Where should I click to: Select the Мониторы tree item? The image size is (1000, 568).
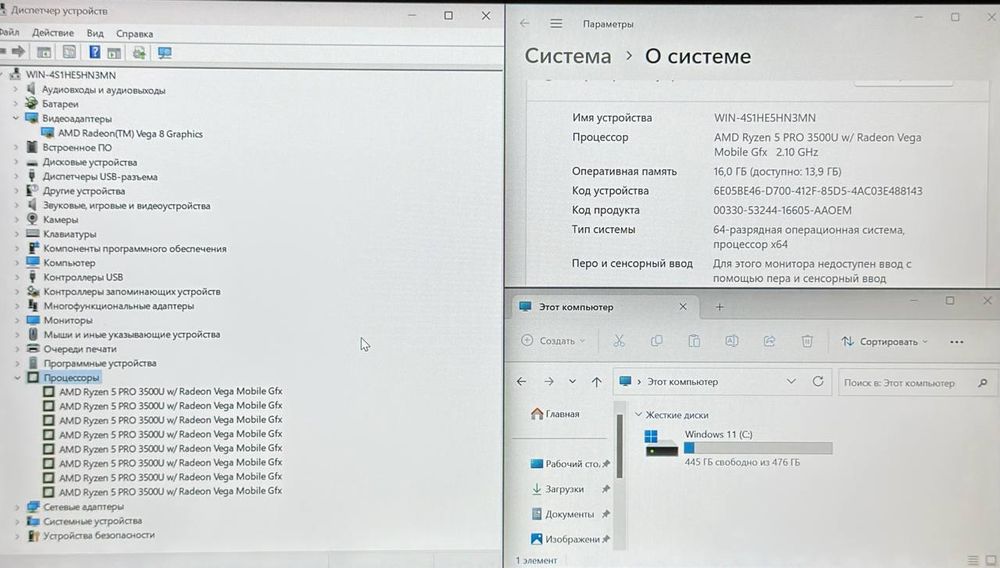click(x=68, y=320)
